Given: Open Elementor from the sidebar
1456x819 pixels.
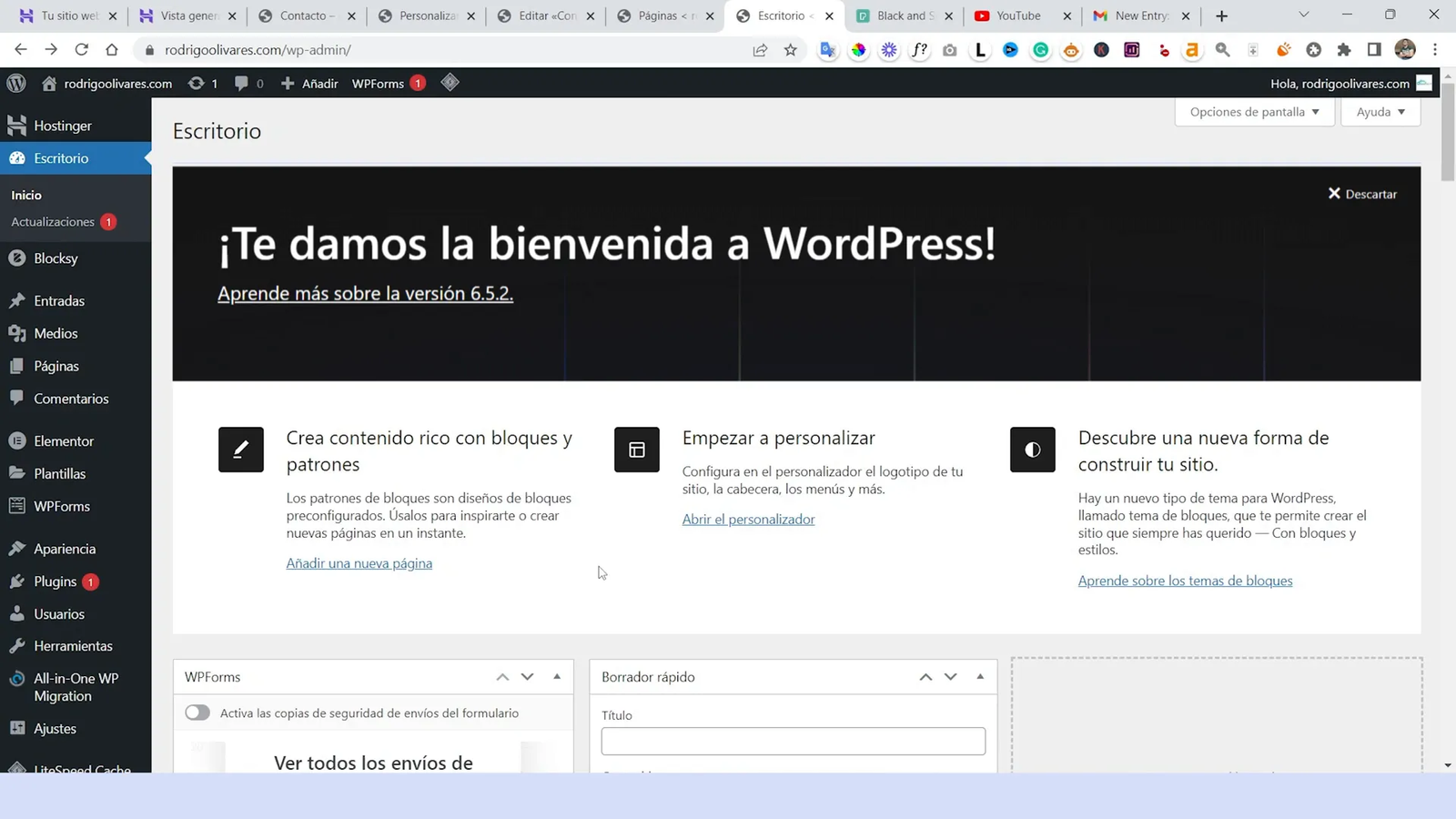Looking at the screenshot, I should click(x=63, y=440).
